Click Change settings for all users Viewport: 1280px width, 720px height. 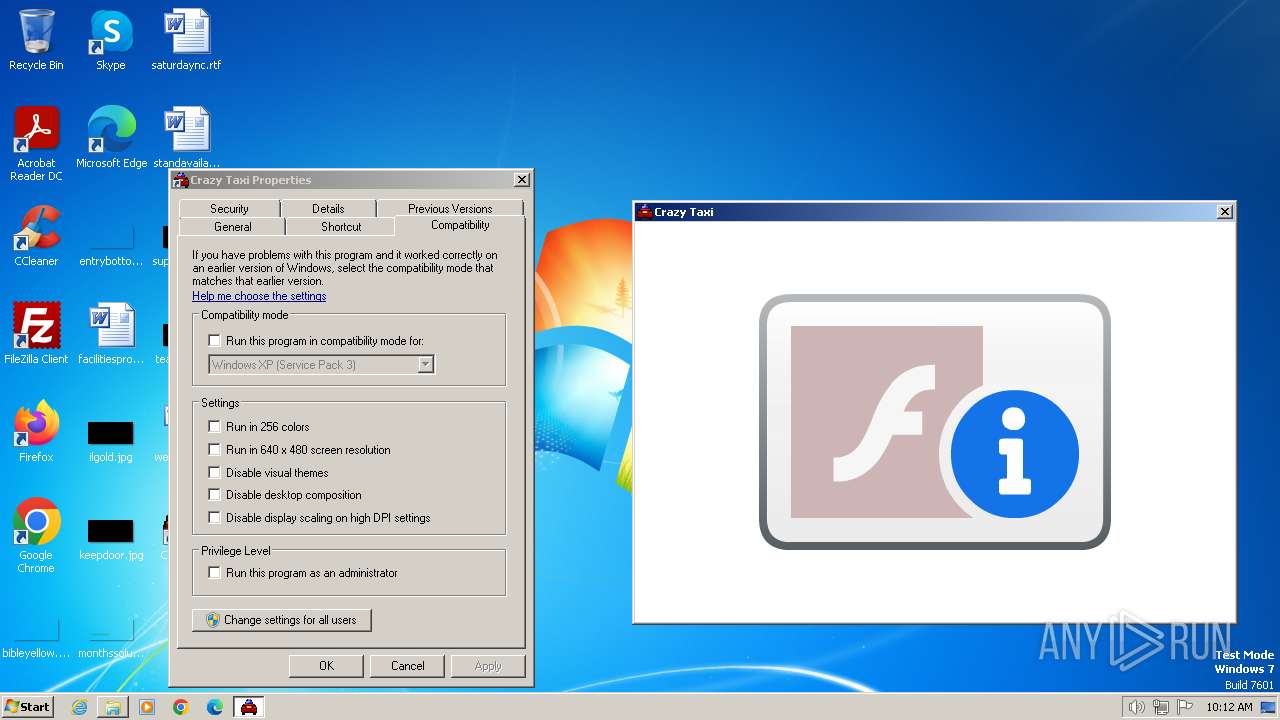(281, 620)
